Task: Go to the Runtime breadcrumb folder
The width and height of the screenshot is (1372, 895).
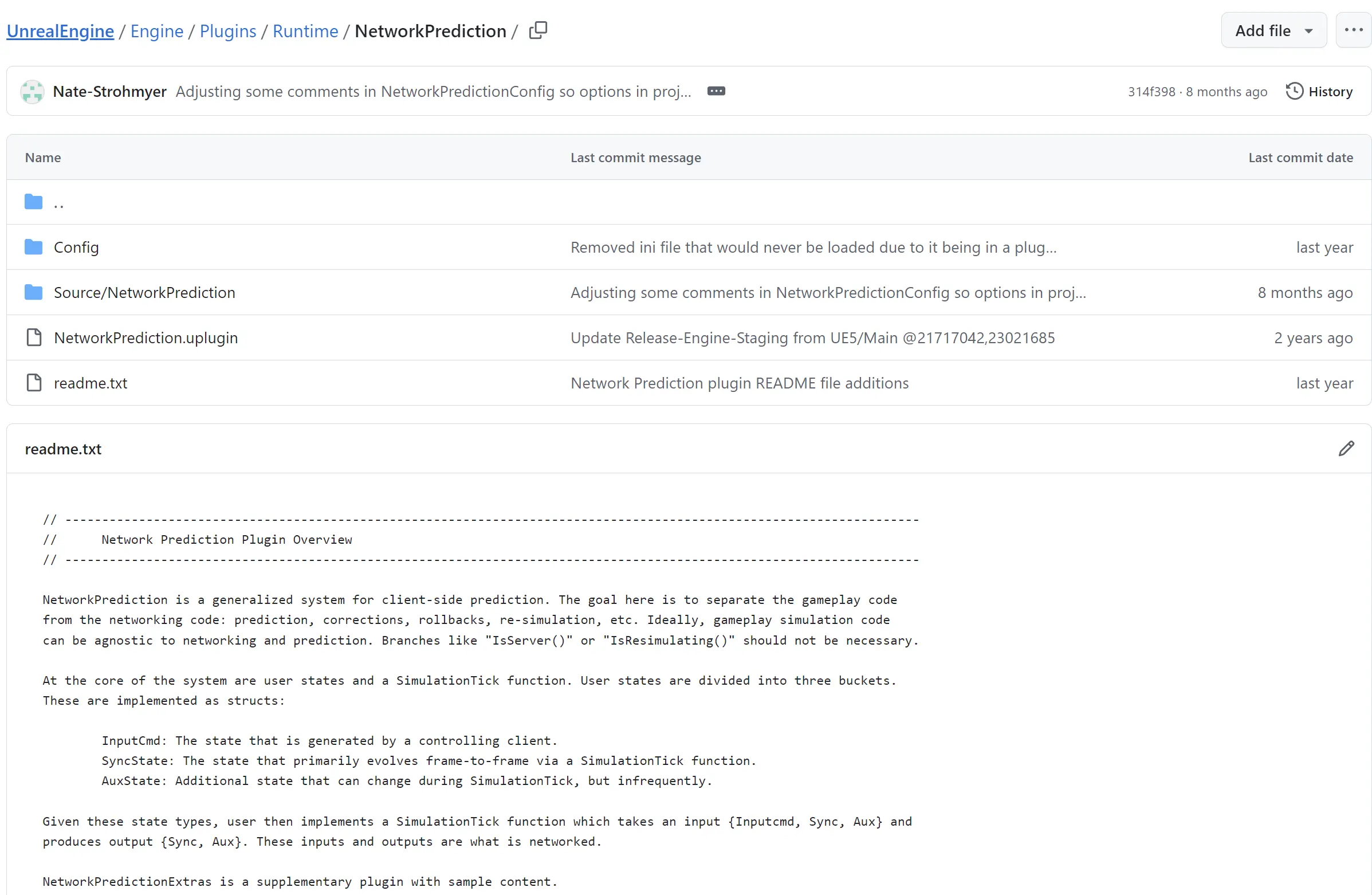Action: point(305,31)
